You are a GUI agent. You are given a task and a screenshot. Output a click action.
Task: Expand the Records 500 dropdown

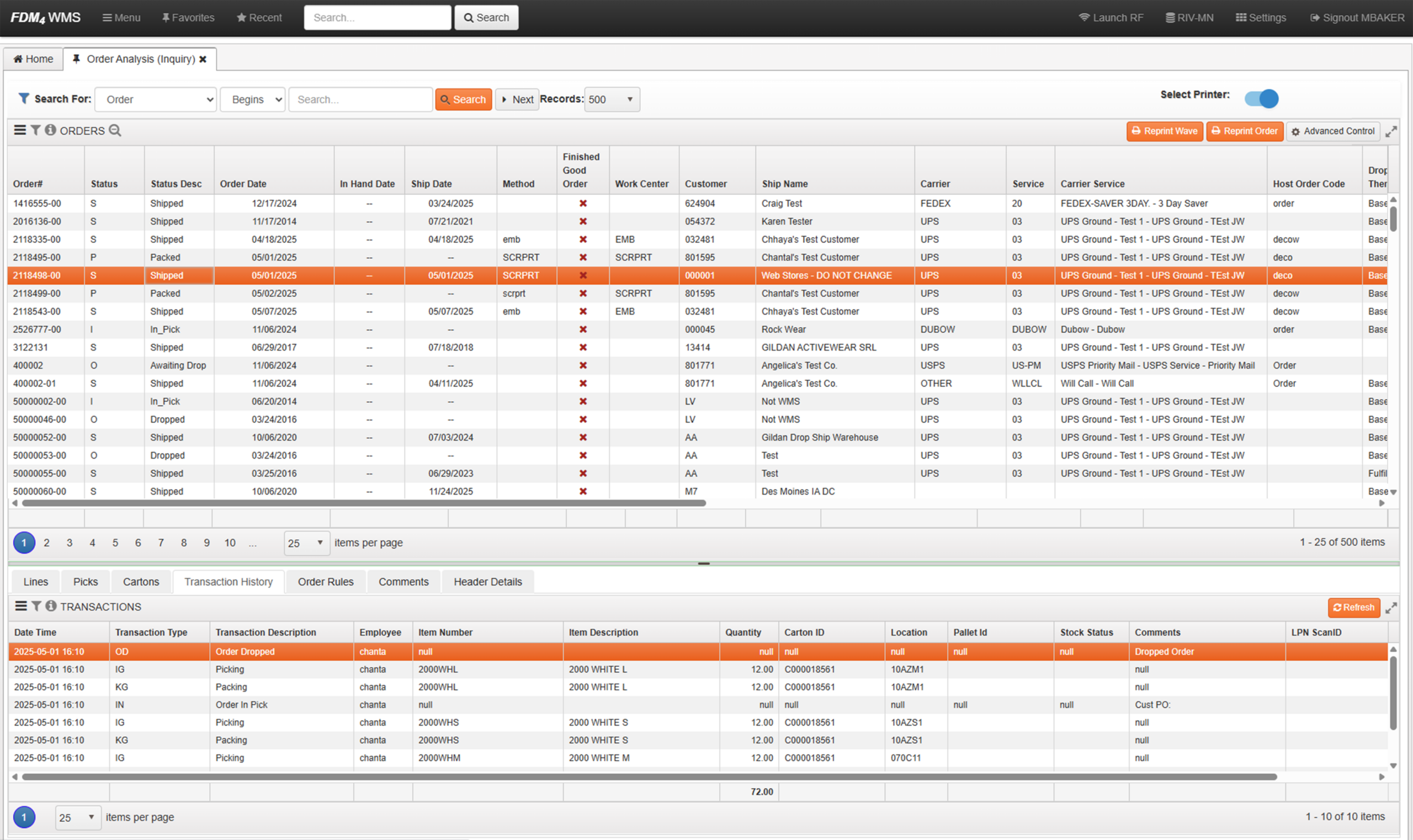pyautogui.click(x=612, y=100)
